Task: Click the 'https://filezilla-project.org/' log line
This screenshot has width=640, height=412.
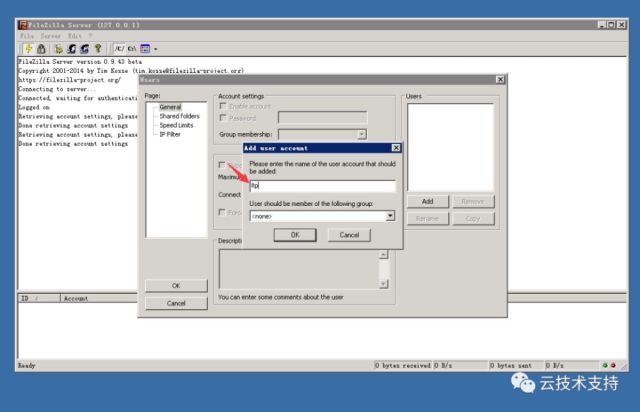Action: pos(69,80)
